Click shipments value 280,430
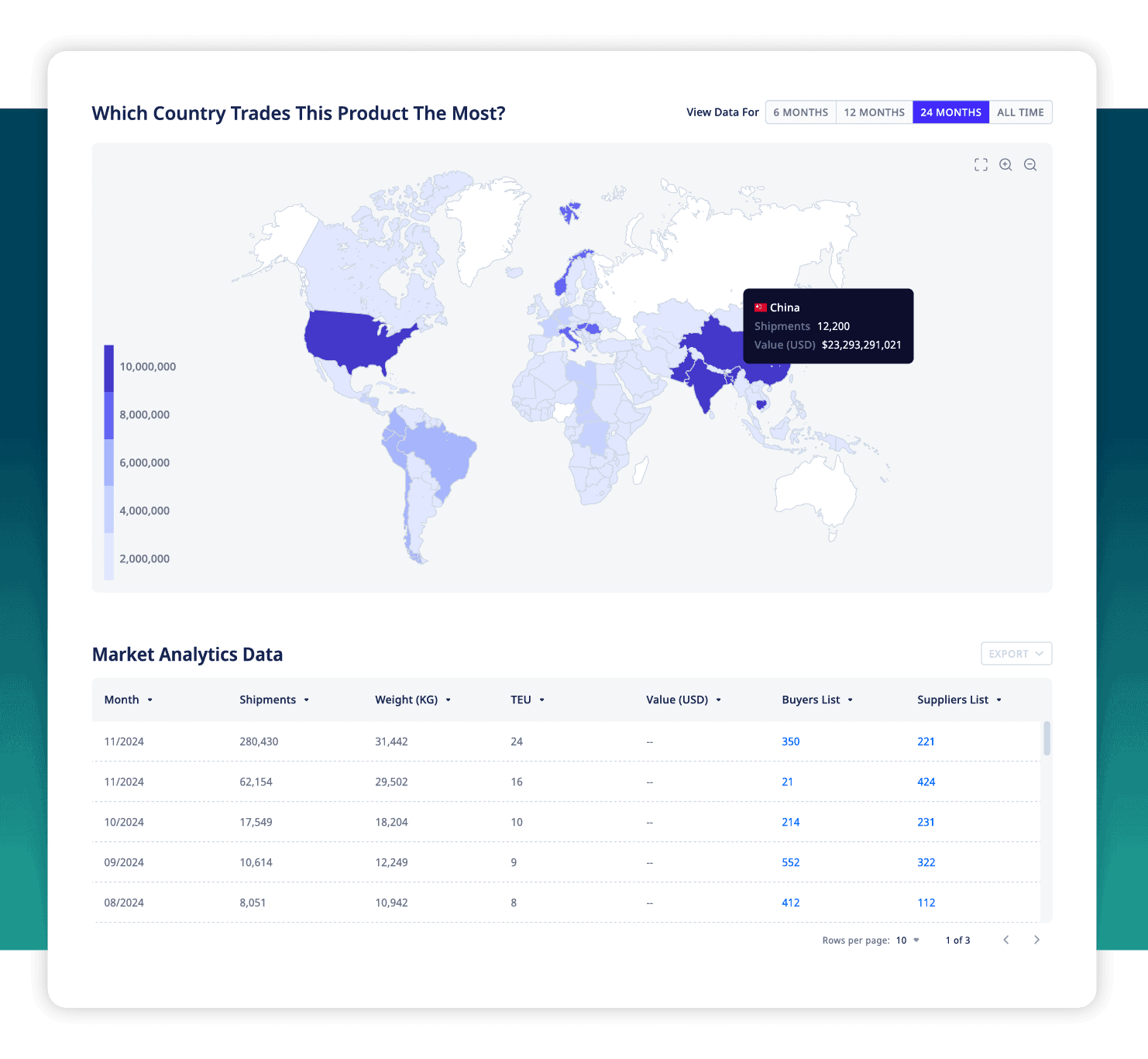 259,741
